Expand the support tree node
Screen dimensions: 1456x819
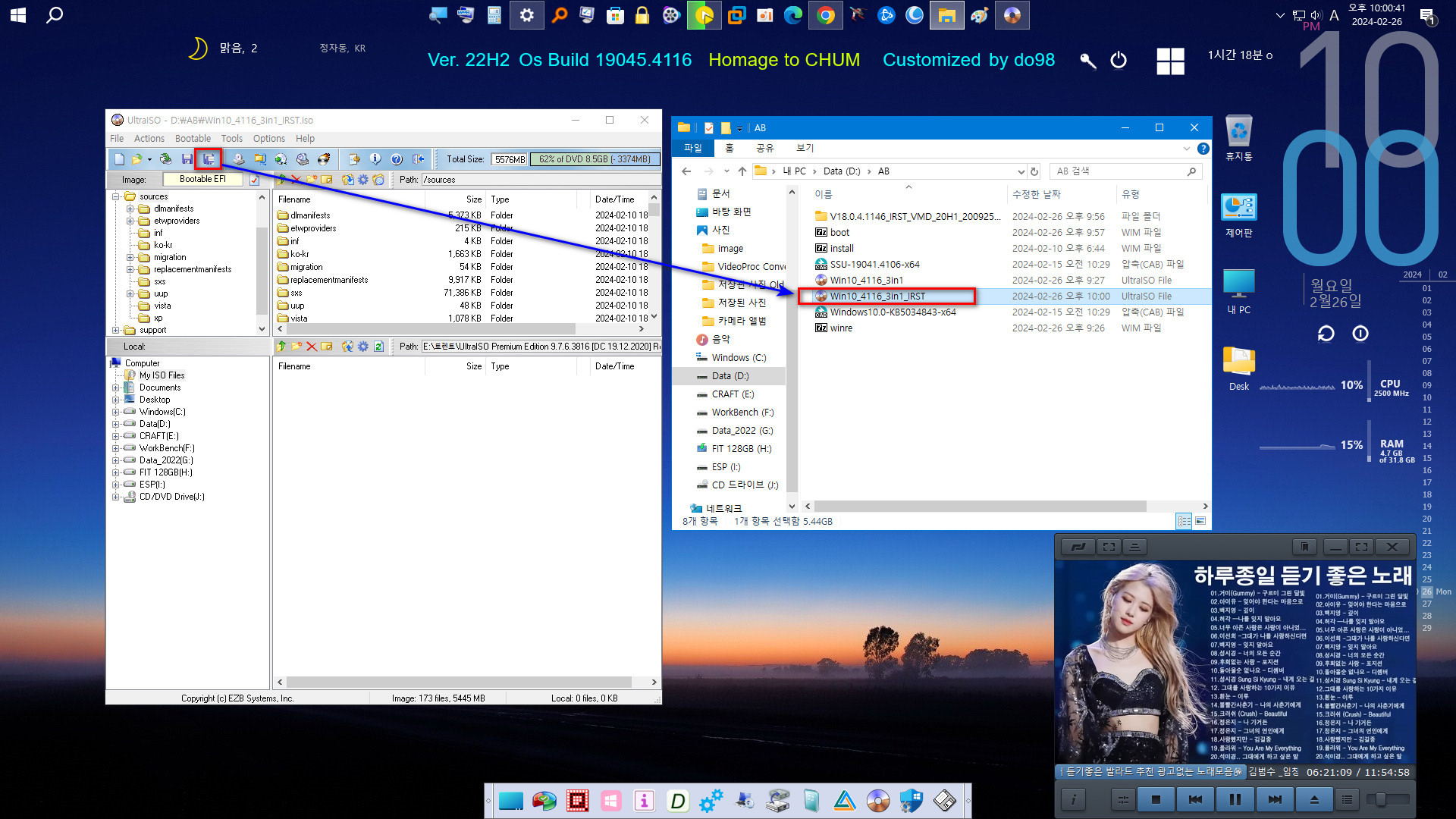tap(116, 330)
